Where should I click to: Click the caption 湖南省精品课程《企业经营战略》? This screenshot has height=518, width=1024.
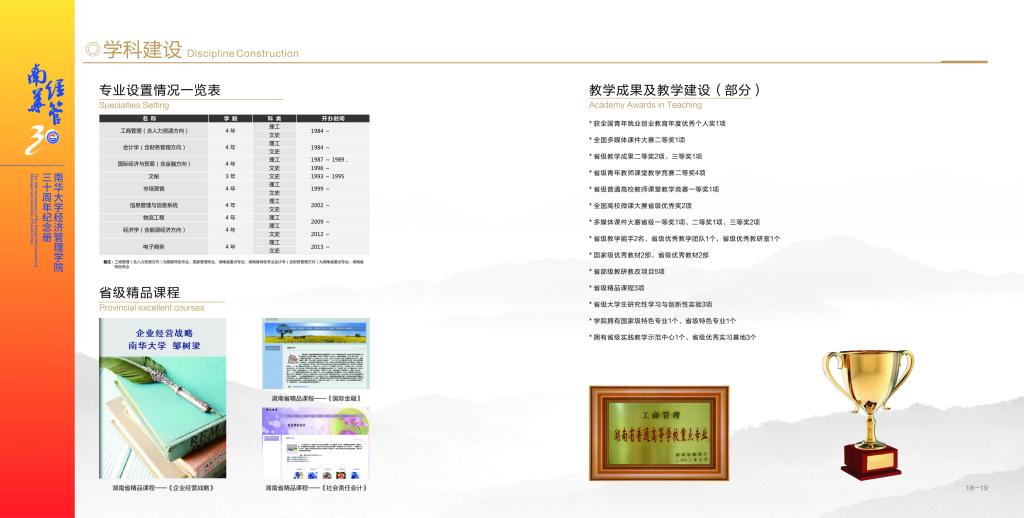[162, 487]
